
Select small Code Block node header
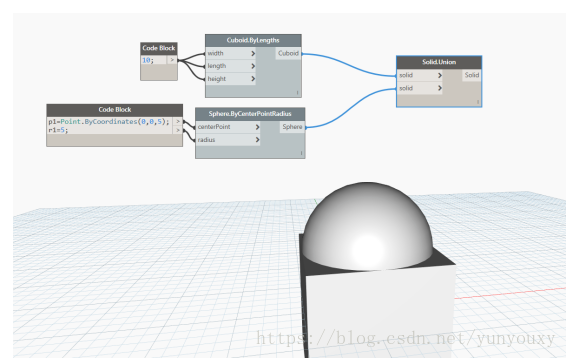tap(159, 48)
